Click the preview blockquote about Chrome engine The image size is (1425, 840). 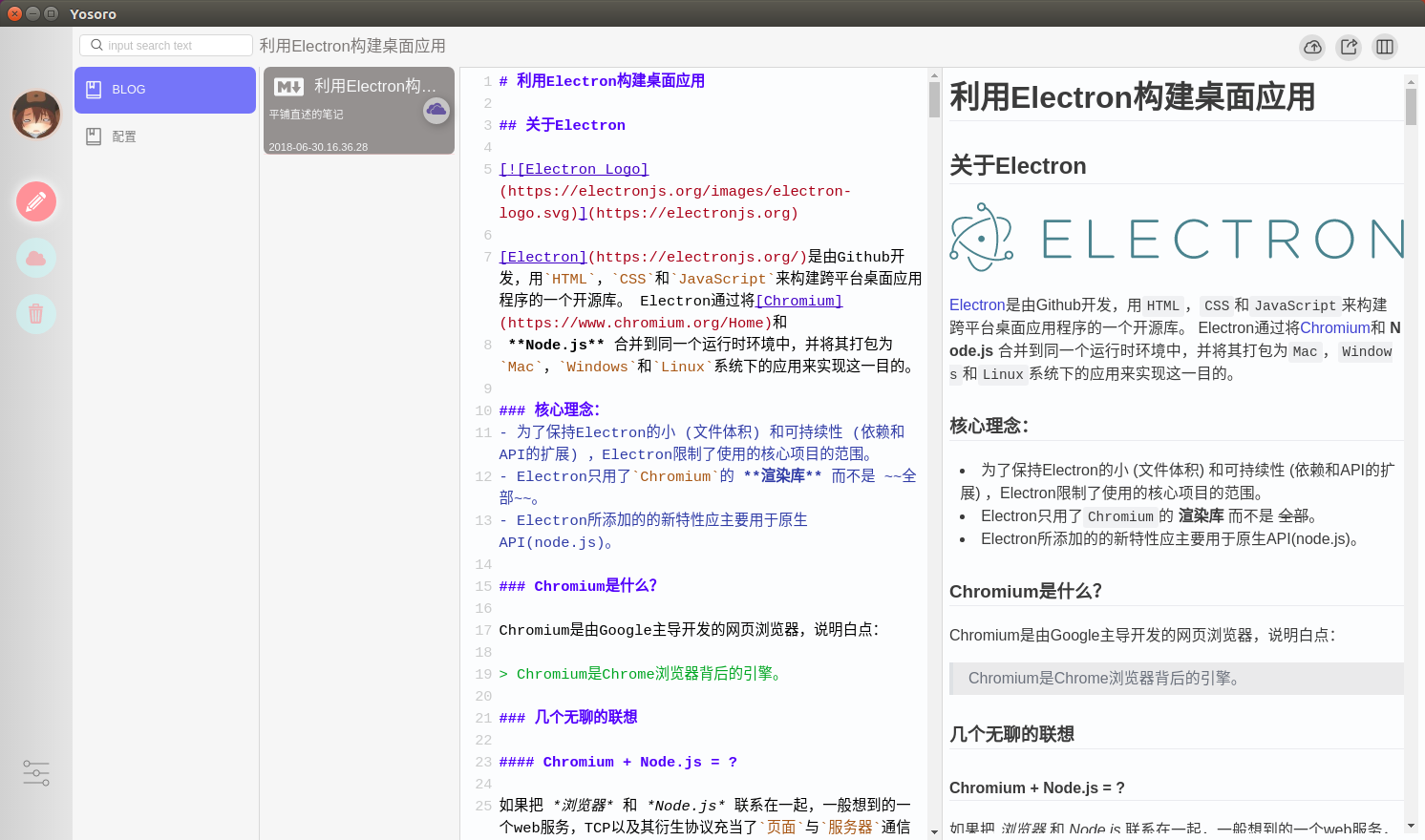pos(1177,679)
